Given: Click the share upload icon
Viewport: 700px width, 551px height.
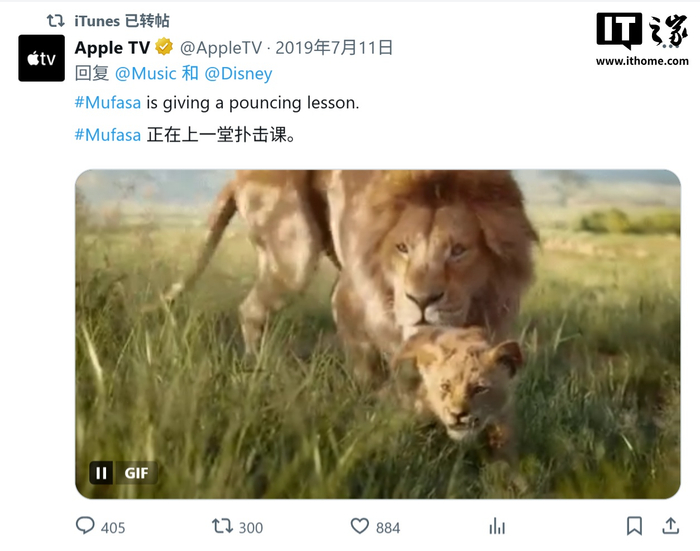Looking at the screenshot, I should pyautogui.click(x=670, y=526).
